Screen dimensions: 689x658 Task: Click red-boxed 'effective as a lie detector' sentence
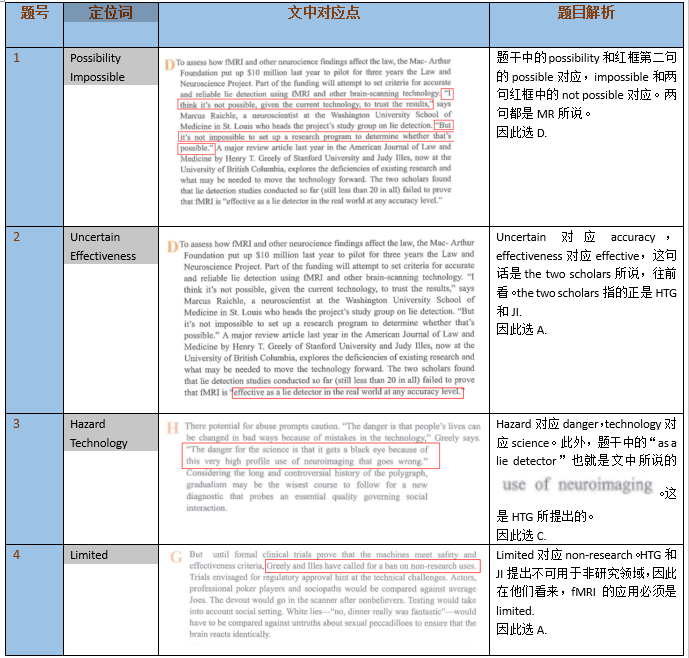point(347,393)
